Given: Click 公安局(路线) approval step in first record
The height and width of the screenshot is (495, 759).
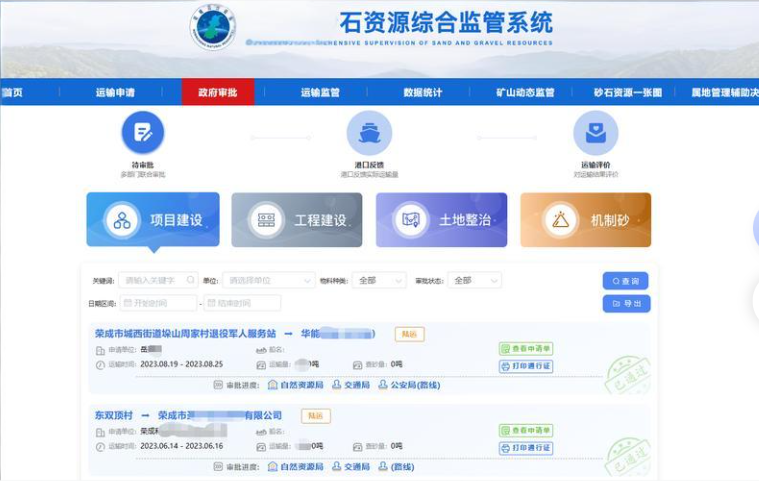Looking at the screenshot, I should (x=409, y=385).
